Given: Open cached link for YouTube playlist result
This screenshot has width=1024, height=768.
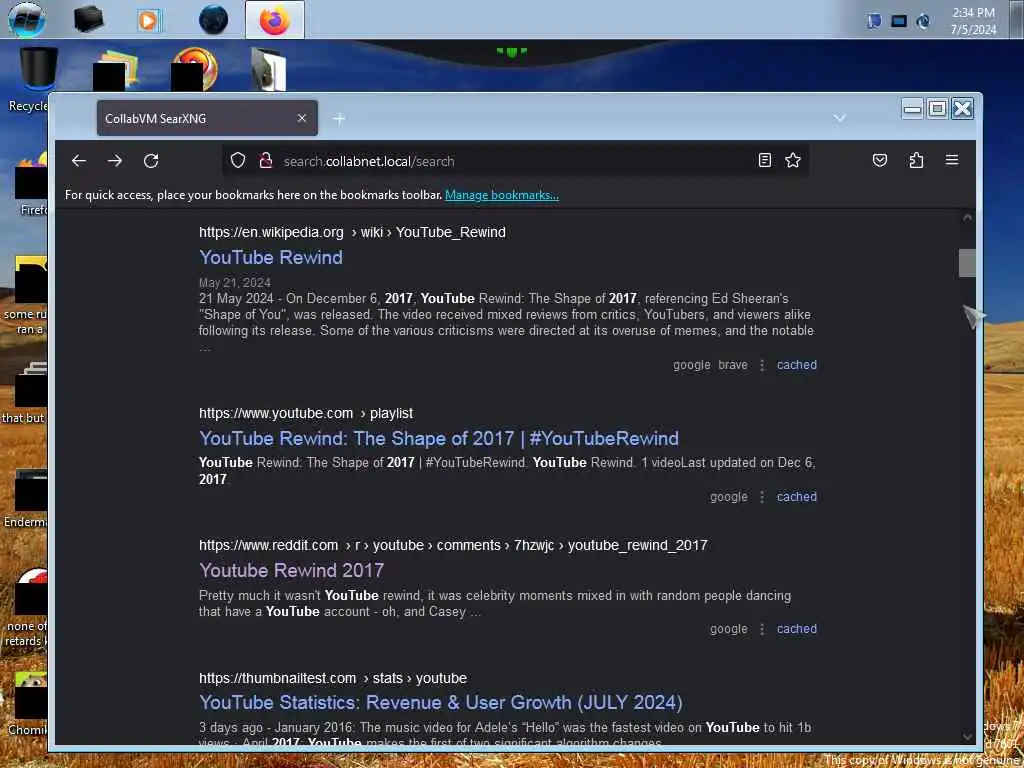Looking at the screenshot, I should click(x=797, y=497).
